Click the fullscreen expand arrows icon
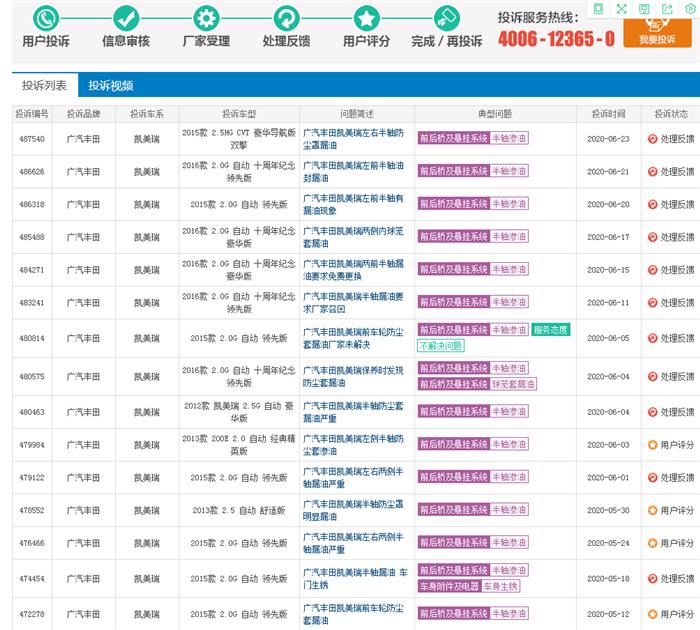 pos(621,8)
